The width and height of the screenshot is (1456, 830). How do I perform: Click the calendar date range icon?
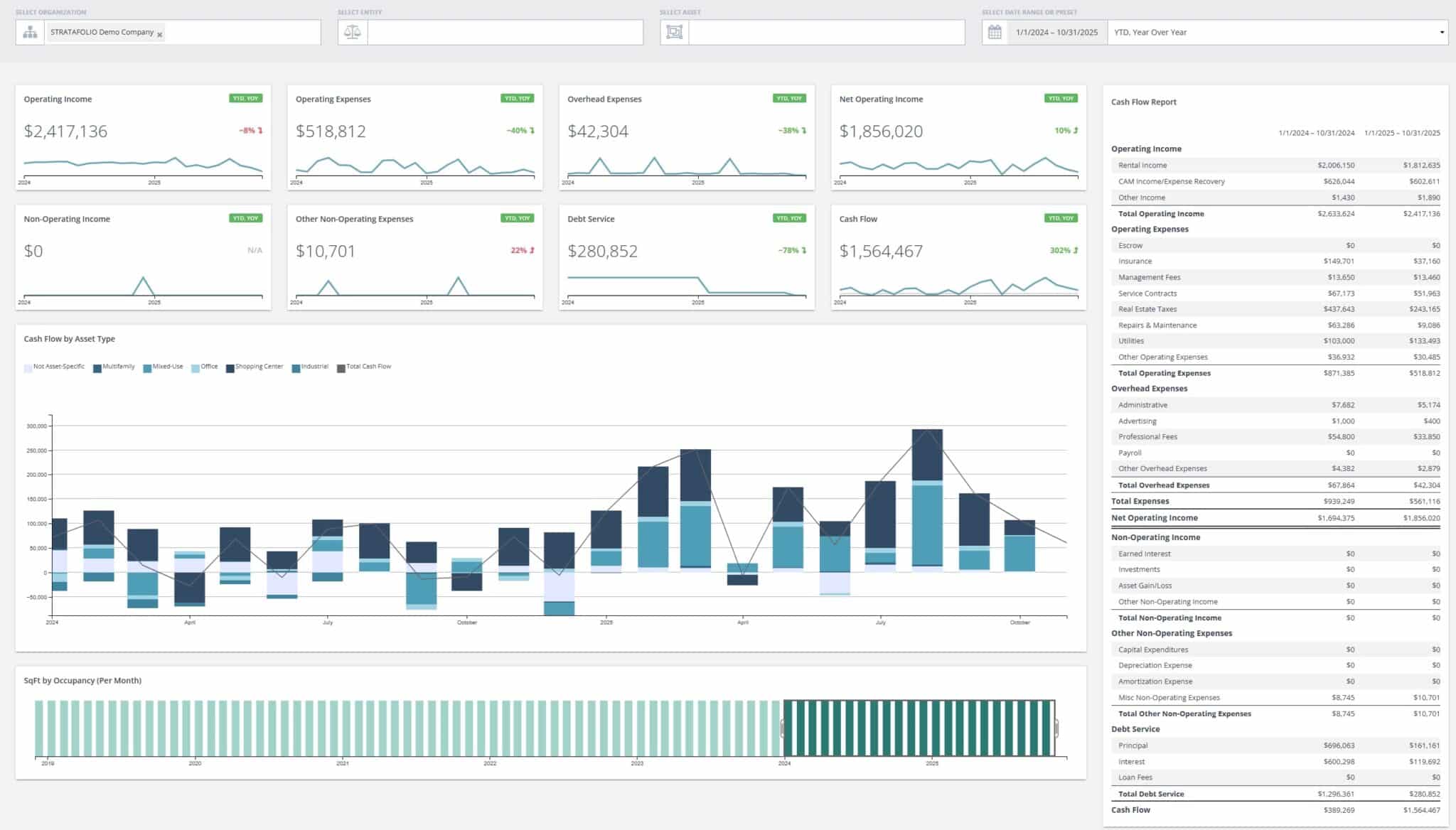pos(995,33)
